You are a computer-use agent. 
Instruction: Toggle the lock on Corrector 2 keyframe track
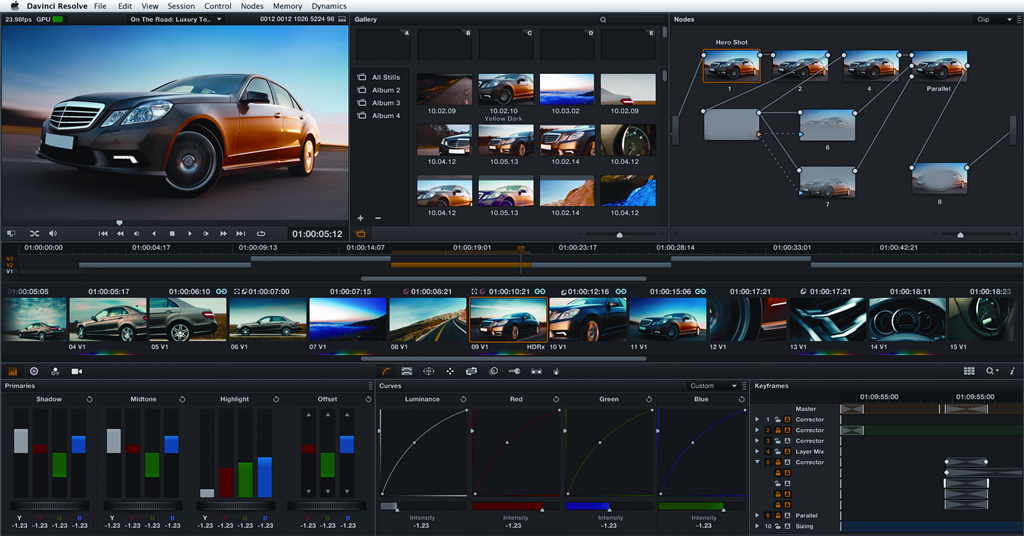click(x=778, y=430)
